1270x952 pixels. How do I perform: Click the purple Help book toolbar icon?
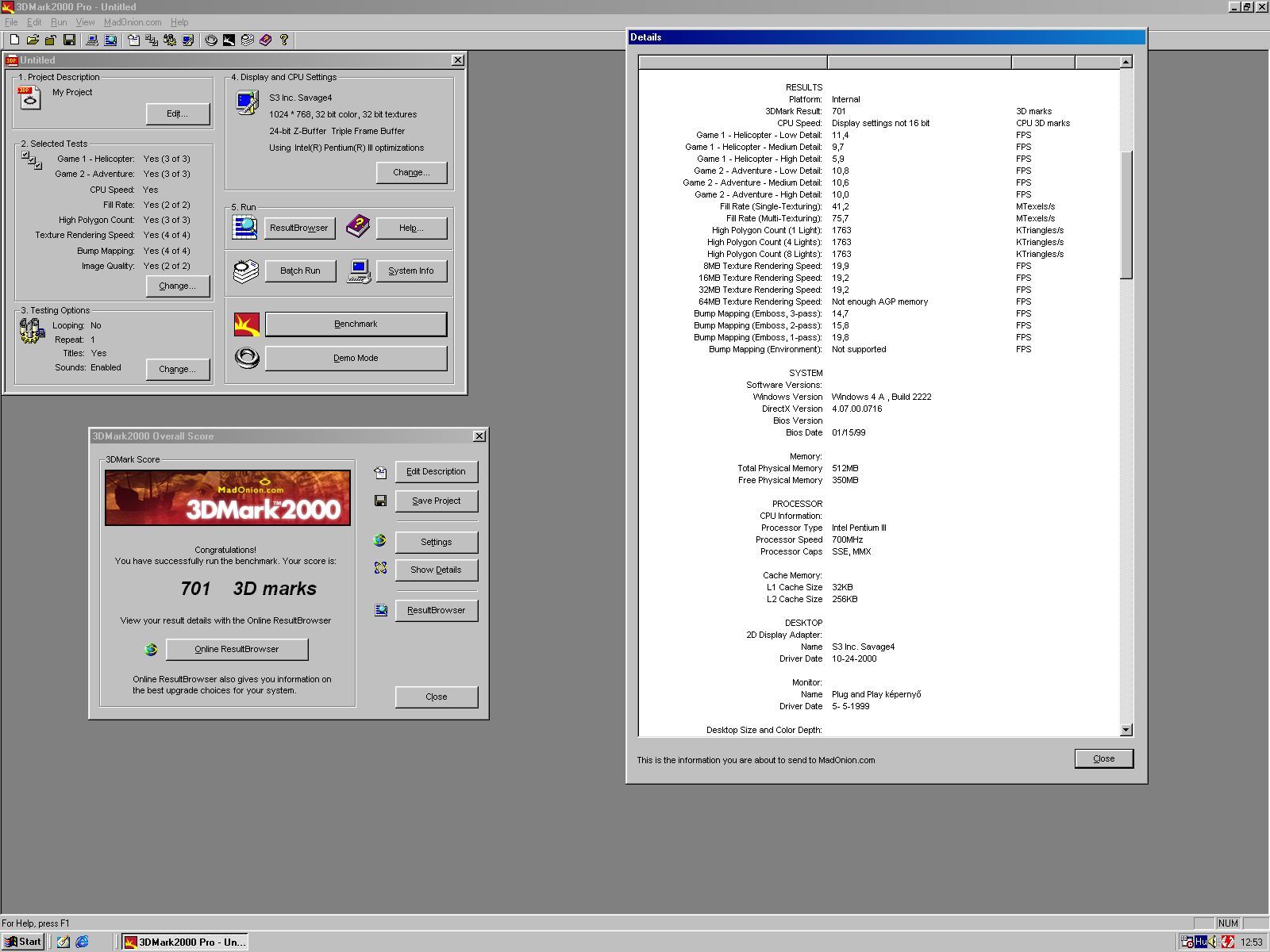265,40
